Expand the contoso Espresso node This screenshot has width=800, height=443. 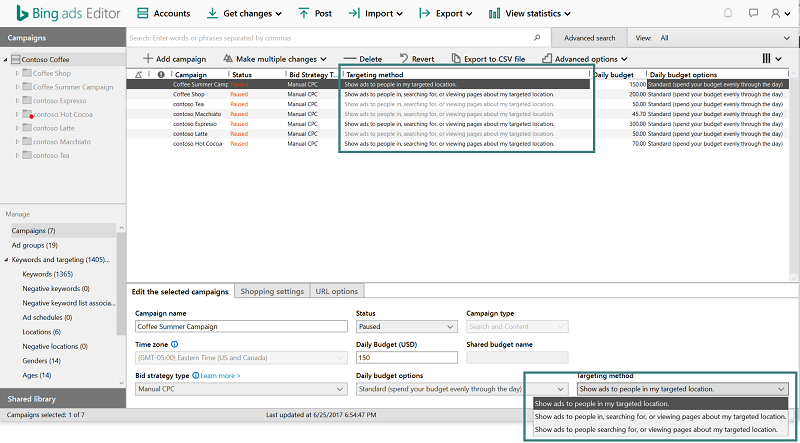coord(17,101)
